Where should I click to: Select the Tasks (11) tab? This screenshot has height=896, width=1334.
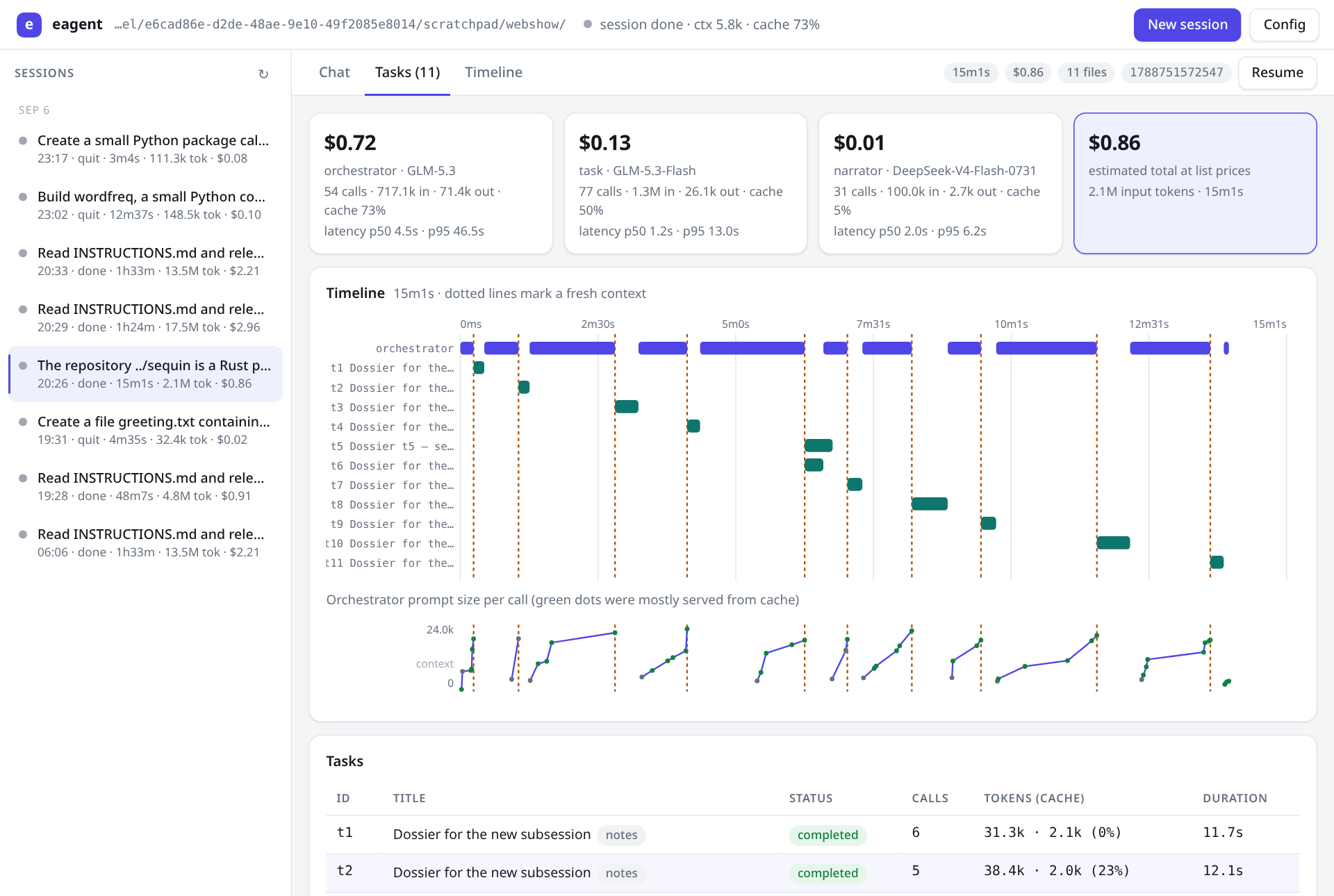tap(407, 72)
